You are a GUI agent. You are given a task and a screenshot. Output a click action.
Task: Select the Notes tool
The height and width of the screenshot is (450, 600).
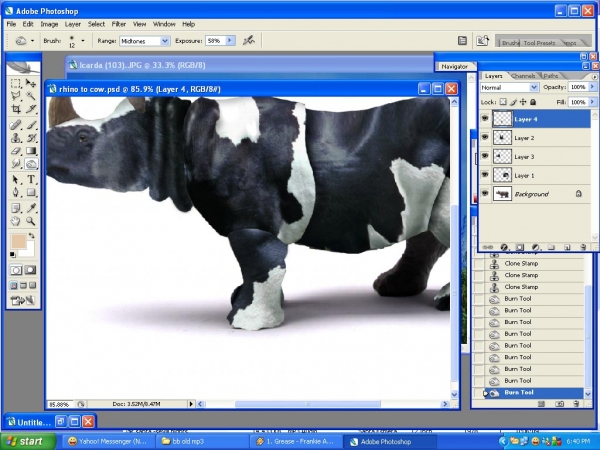tap(16, 208)
